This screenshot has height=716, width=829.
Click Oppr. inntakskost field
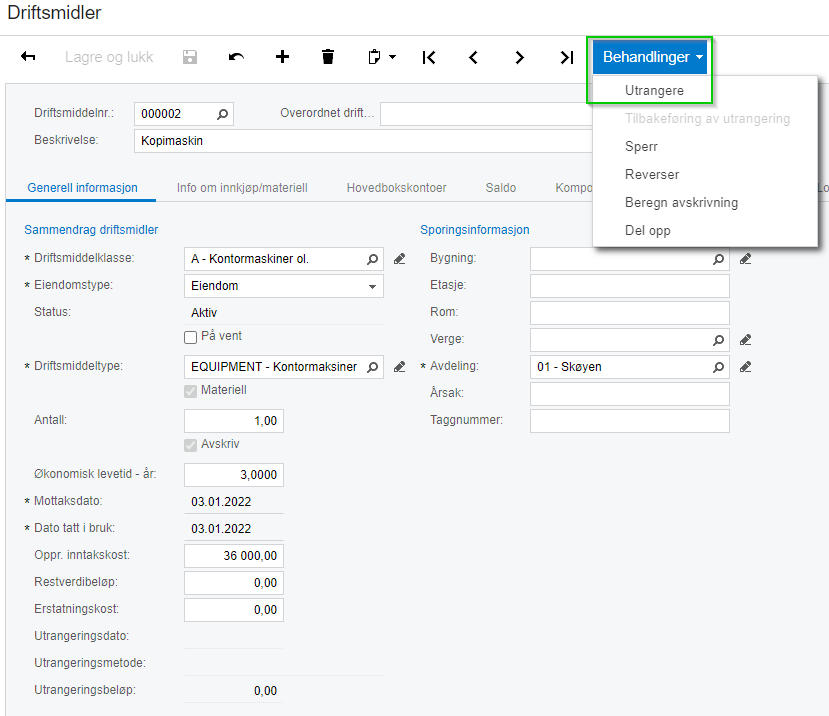coord(234,556)
